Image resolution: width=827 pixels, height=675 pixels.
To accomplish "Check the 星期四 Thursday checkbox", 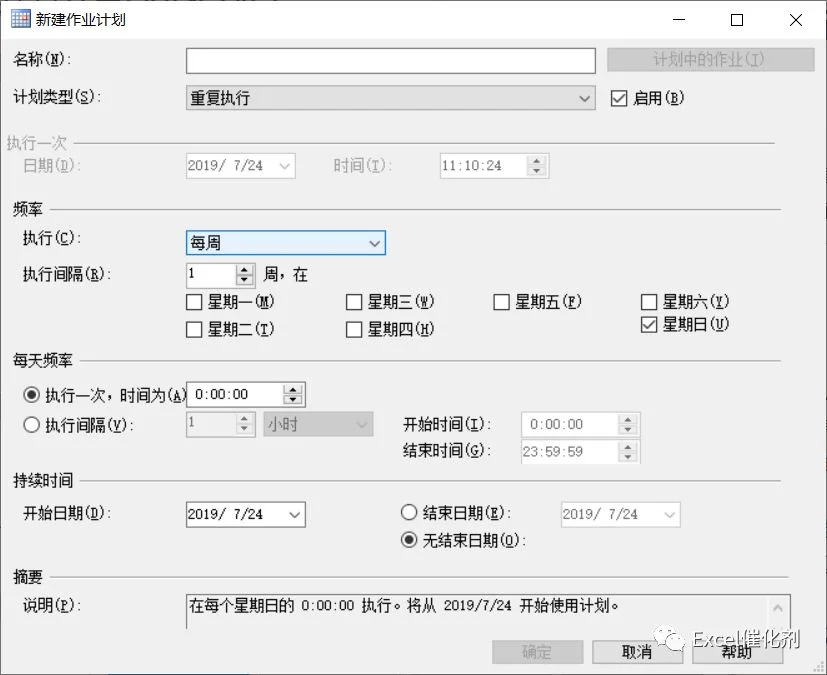I will tap(354, 330).
